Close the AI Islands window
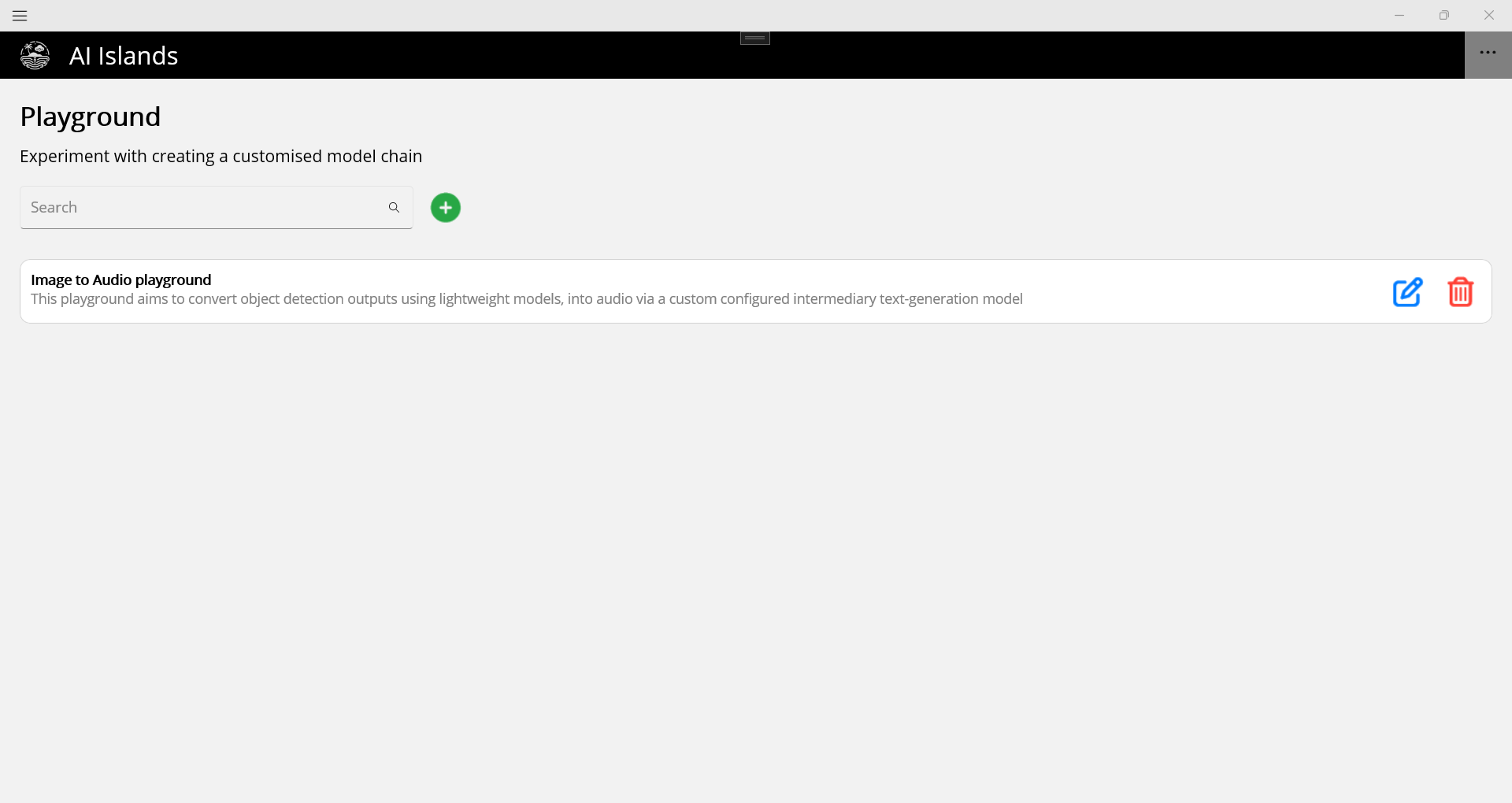This screenshot has height=803, width=1512. 1489,16
